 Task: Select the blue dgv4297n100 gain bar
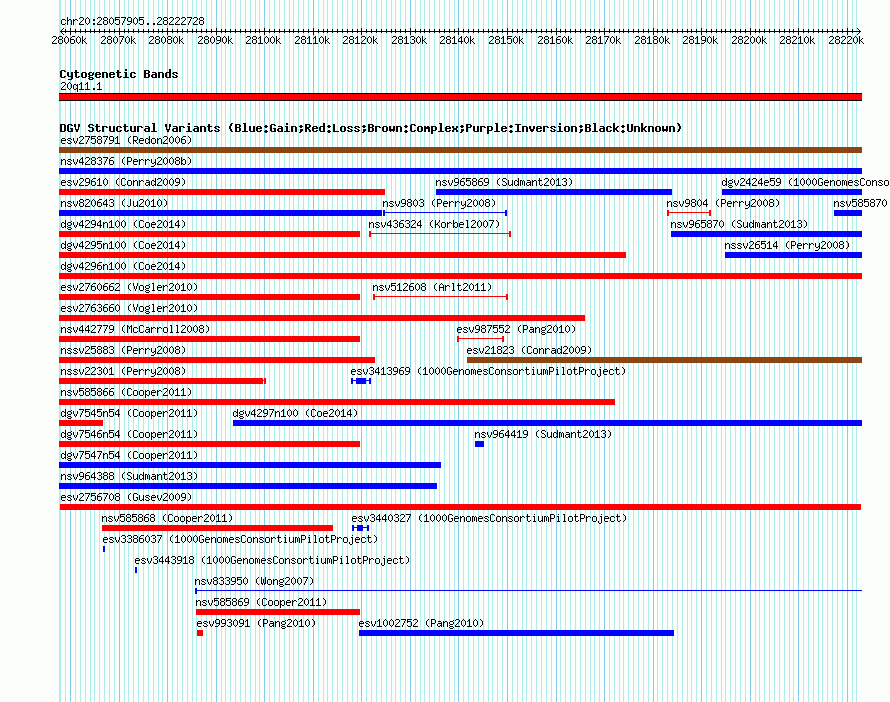548,423
